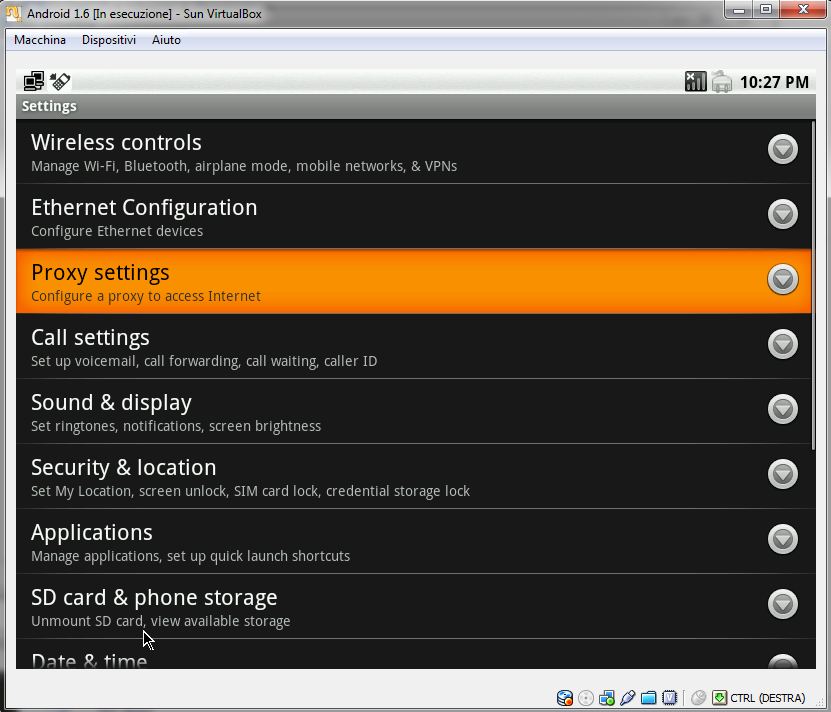831x712 pixels.
Task: Click the Settings title bar label
Action: click(49, 106)
